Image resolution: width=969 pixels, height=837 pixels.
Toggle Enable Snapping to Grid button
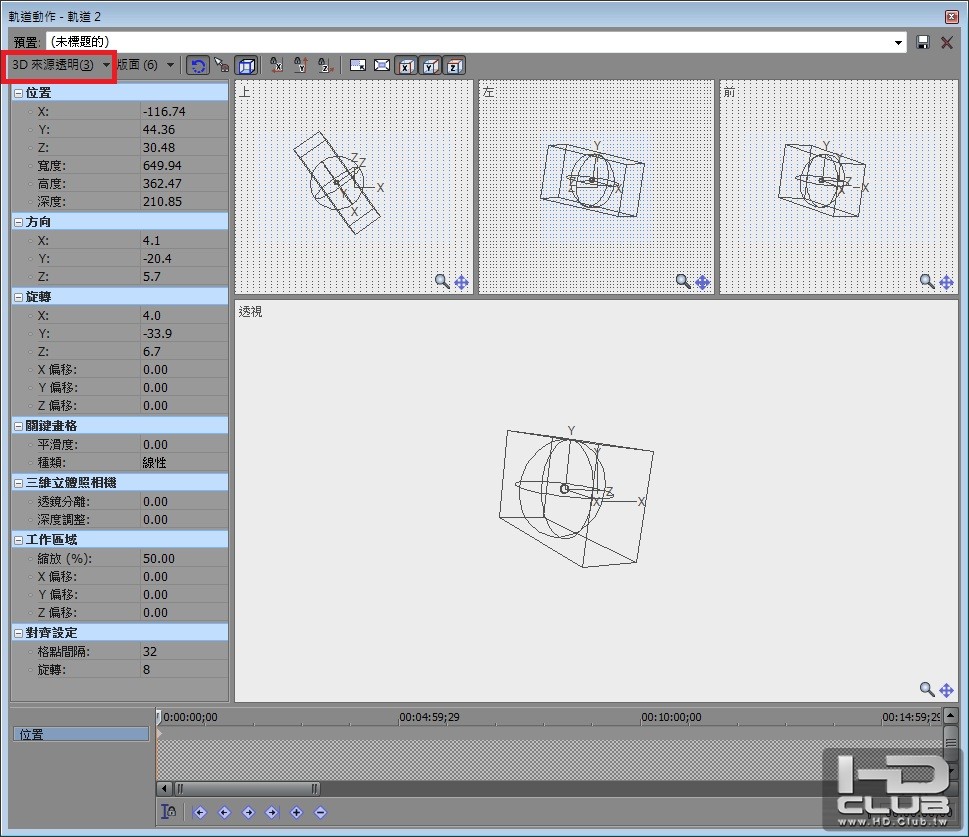[x=221, y=65]
